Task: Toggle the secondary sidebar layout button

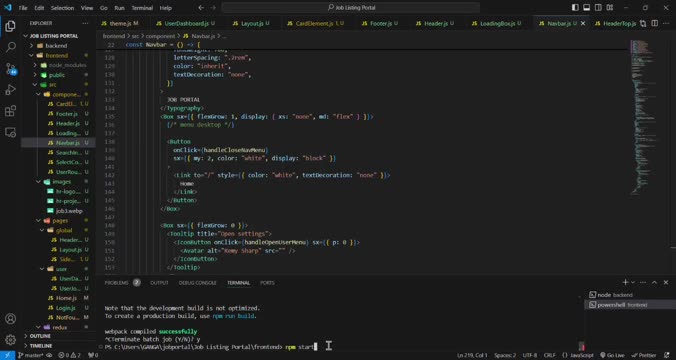Action: point(598,8)
